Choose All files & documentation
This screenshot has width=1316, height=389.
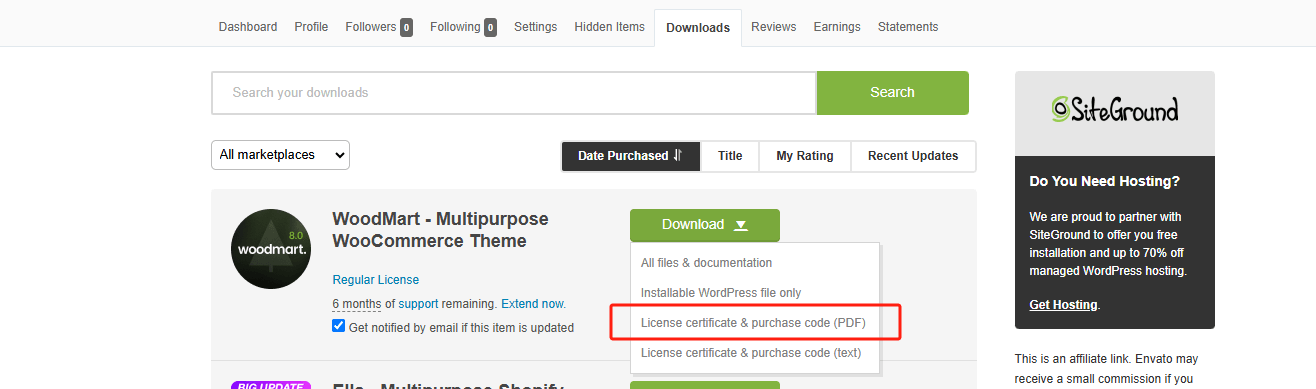[706, 263]
